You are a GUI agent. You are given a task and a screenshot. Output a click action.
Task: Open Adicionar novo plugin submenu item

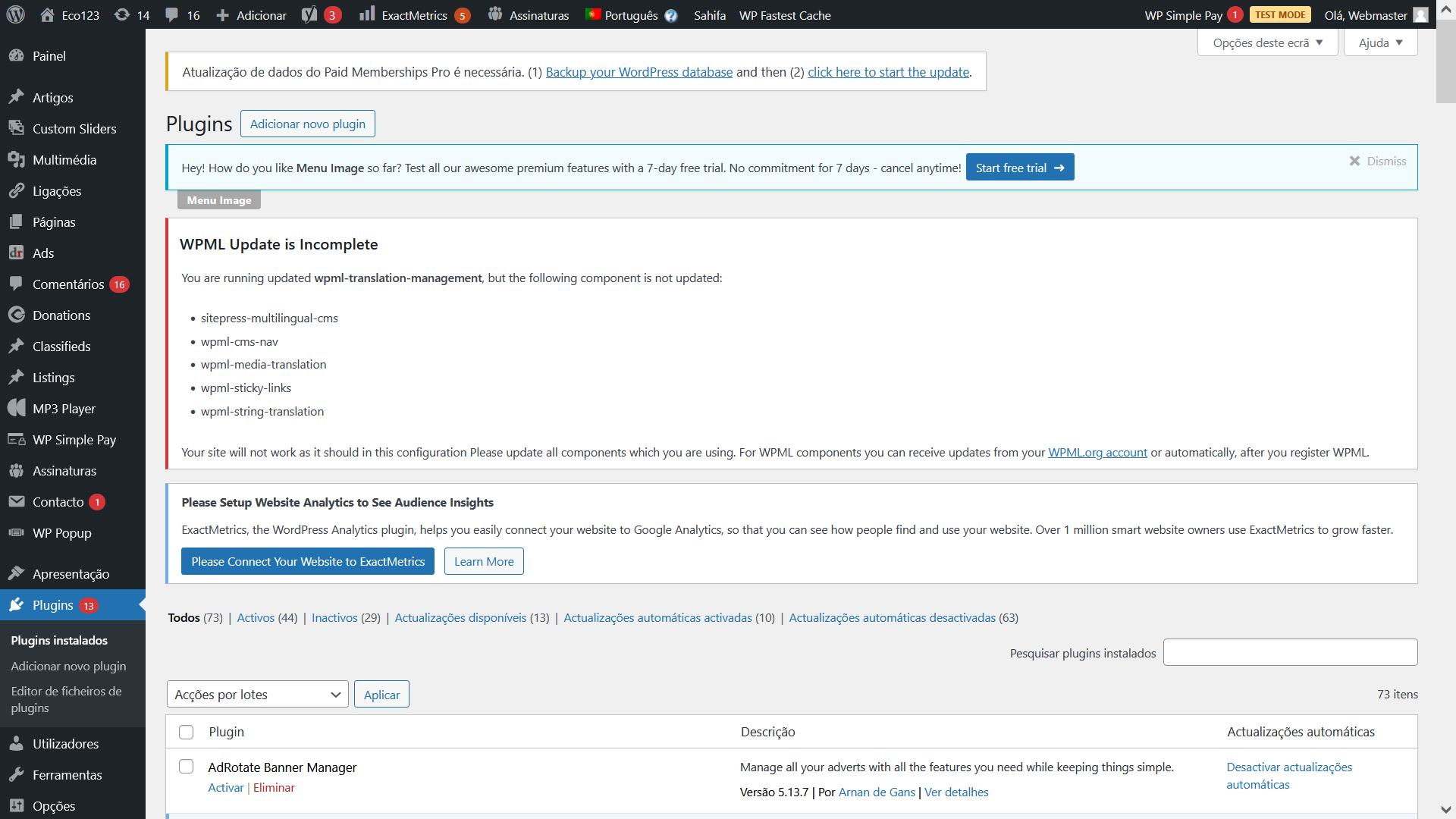[68, 666]
